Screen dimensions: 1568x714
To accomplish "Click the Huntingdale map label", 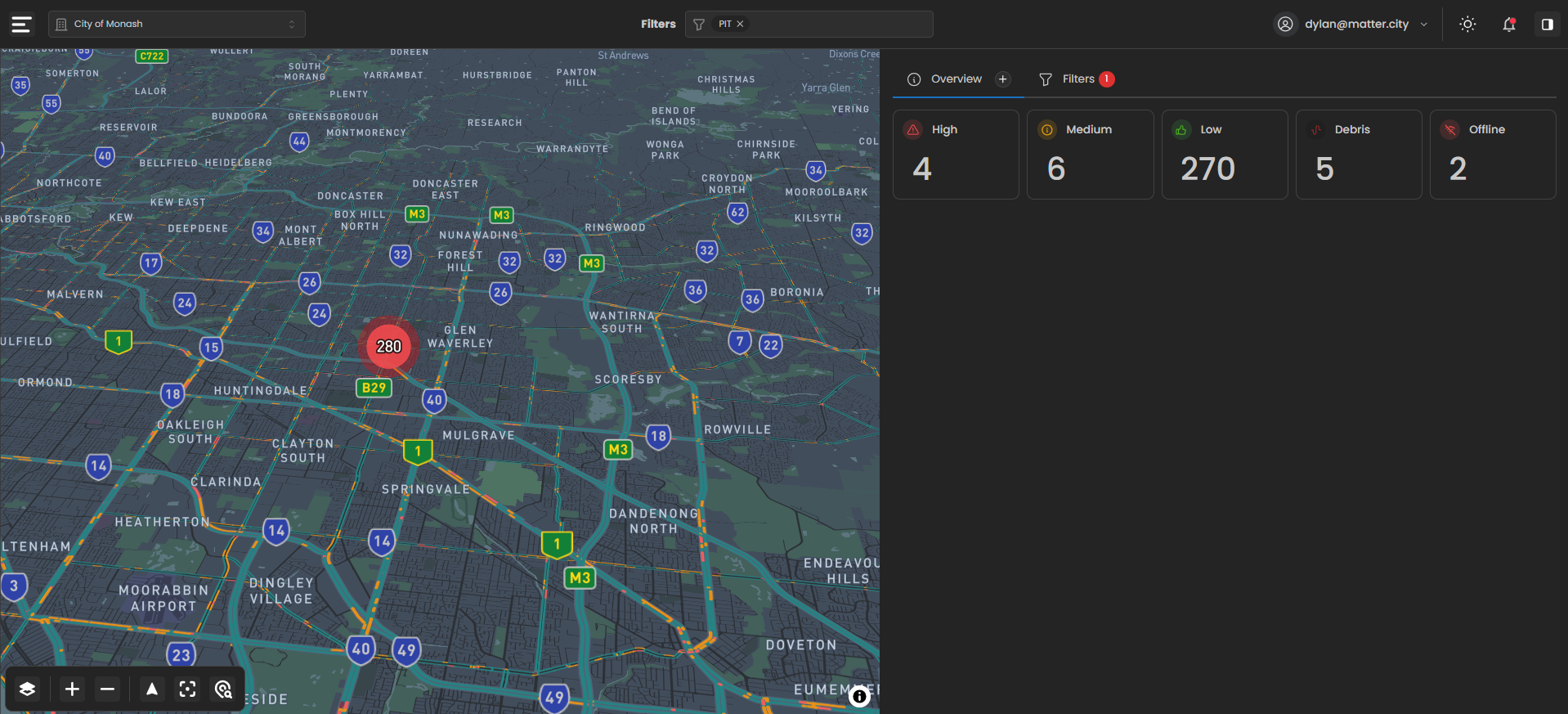I will 261,391.
